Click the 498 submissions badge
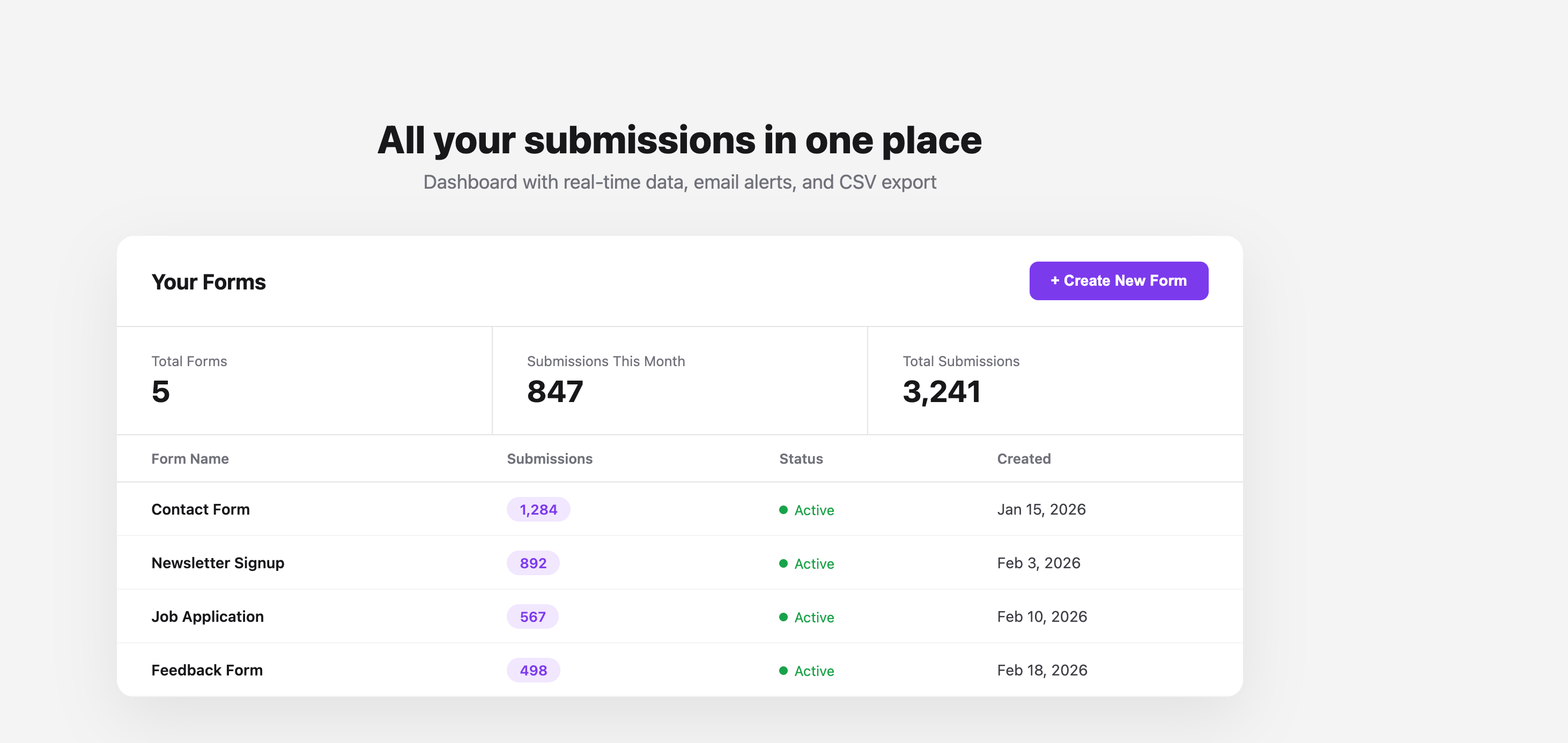1568x743 pixels. (532, 670)
